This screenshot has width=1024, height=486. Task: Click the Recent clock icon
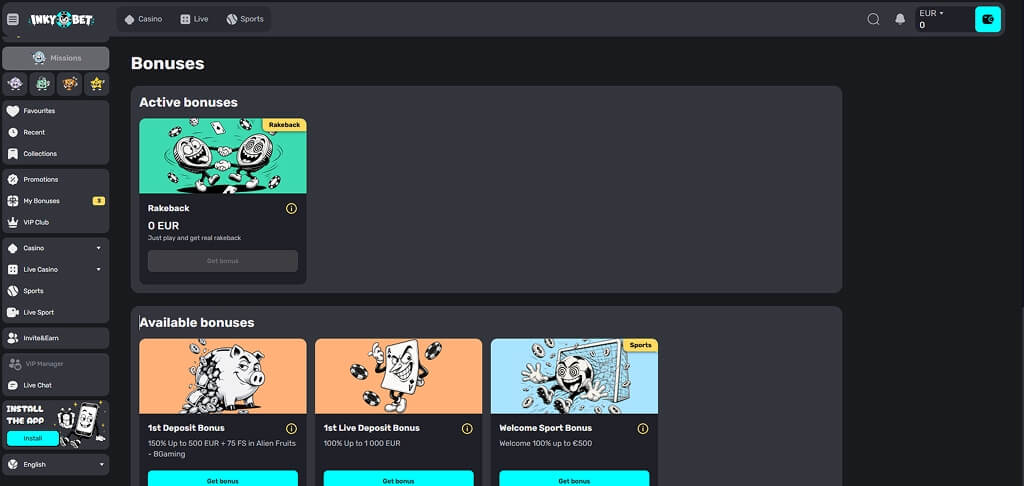pyautogui.click(x=12, y=133)
